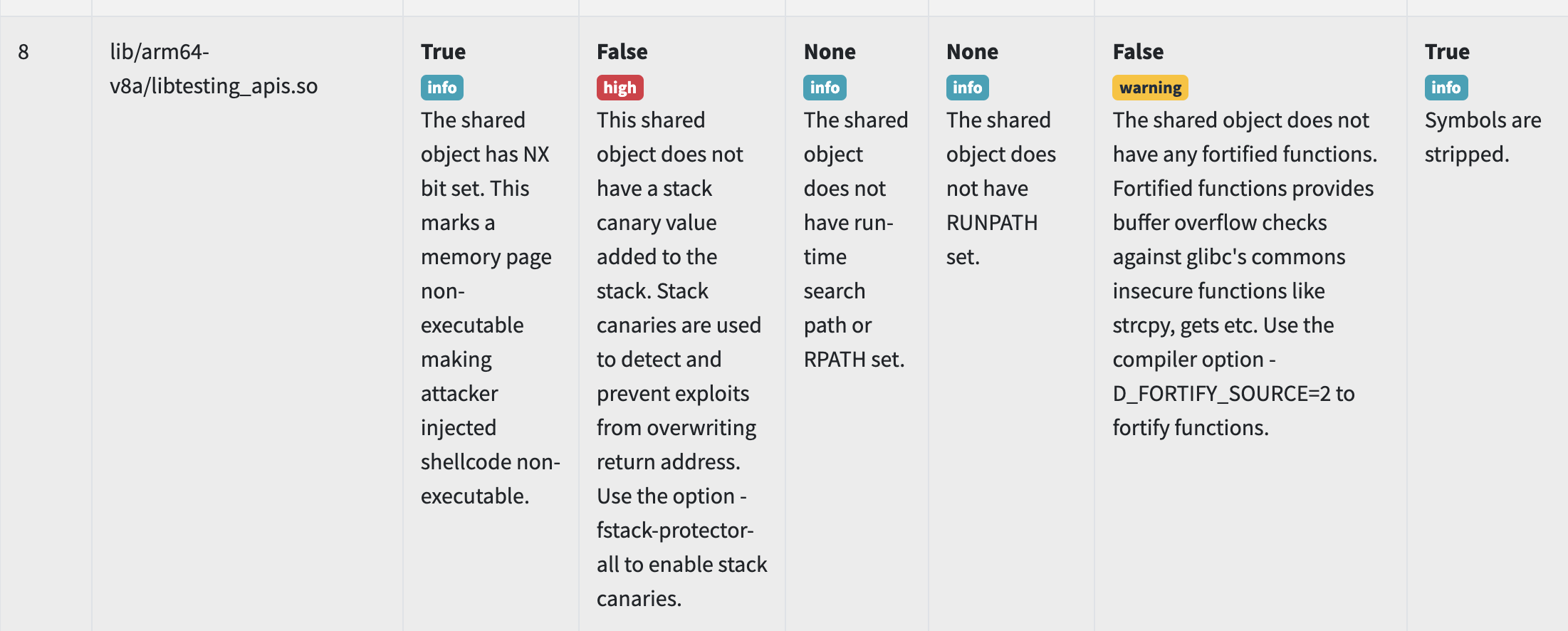The width and height of the screenshot is (1568, 631).
Task: Click the True value in NX column
Action: 443,52
